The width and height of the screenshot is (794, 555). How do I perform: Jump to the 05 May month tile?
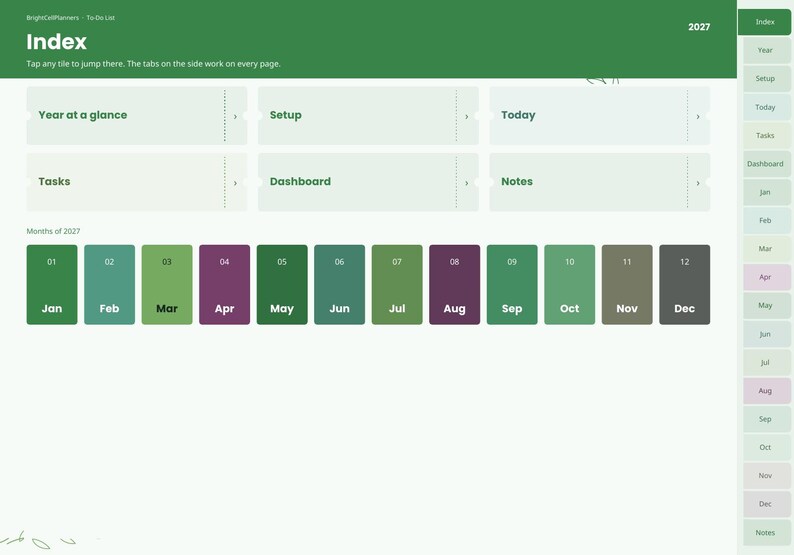point(282,285)
